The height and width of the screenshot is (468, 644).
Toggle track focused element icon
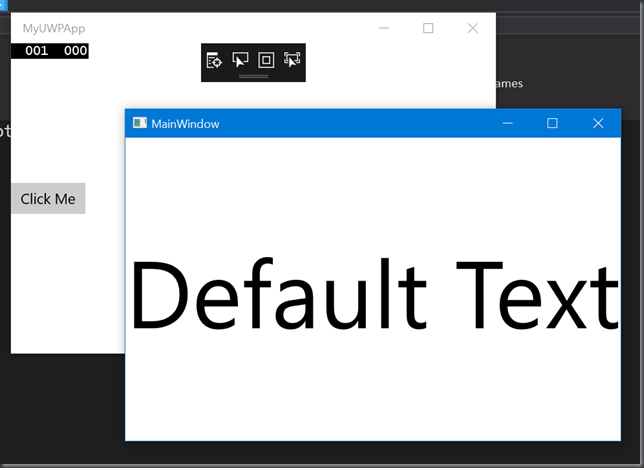tap(292, 60)
